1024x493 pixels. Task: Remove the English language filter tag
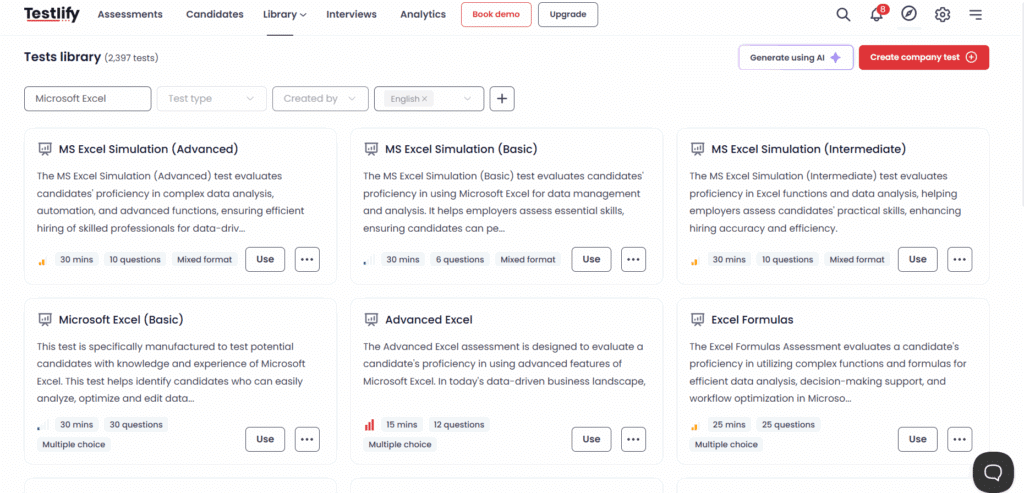424,99
